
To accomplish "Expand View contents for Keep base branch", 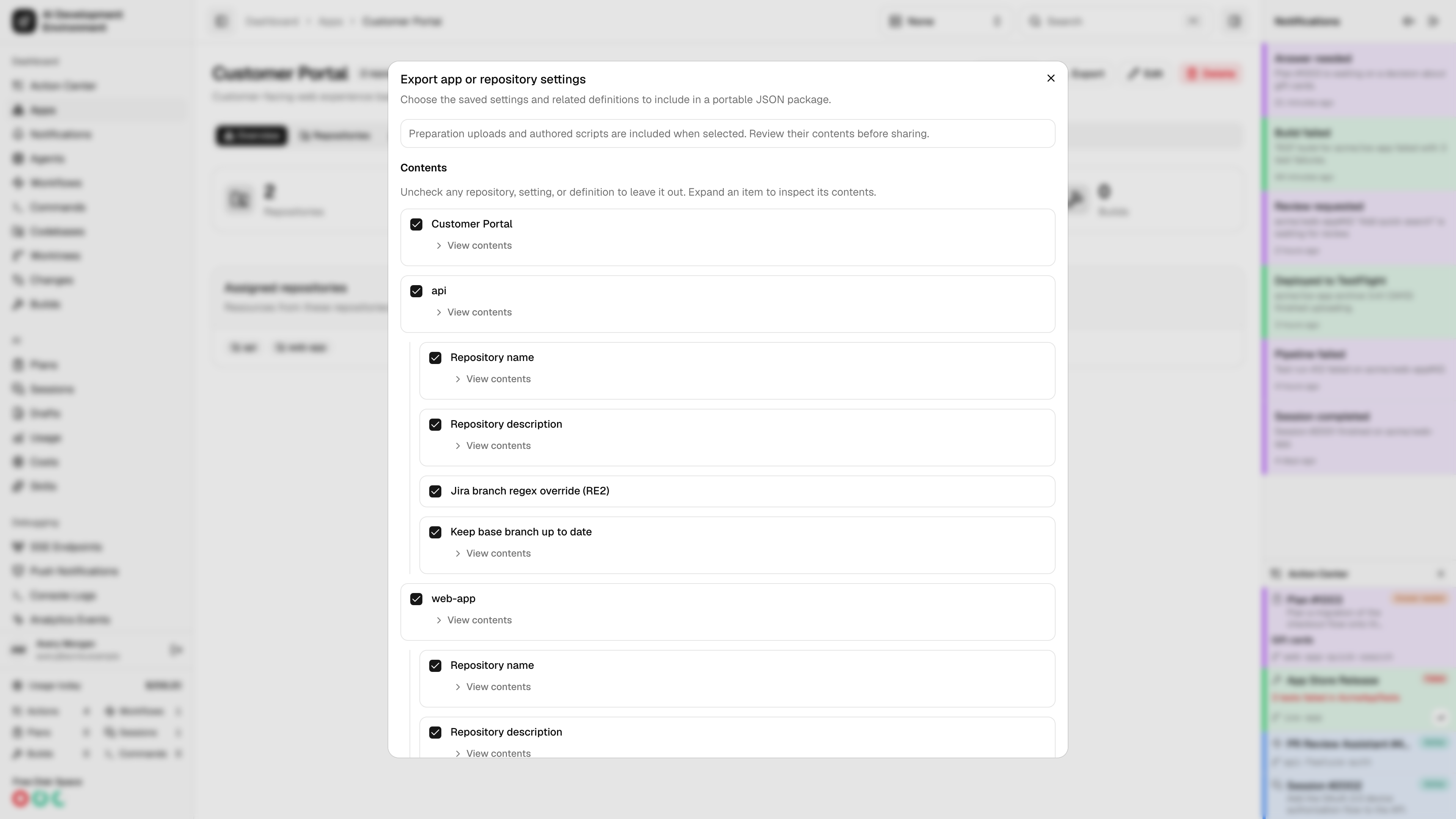I will click(x=493, y=553).
